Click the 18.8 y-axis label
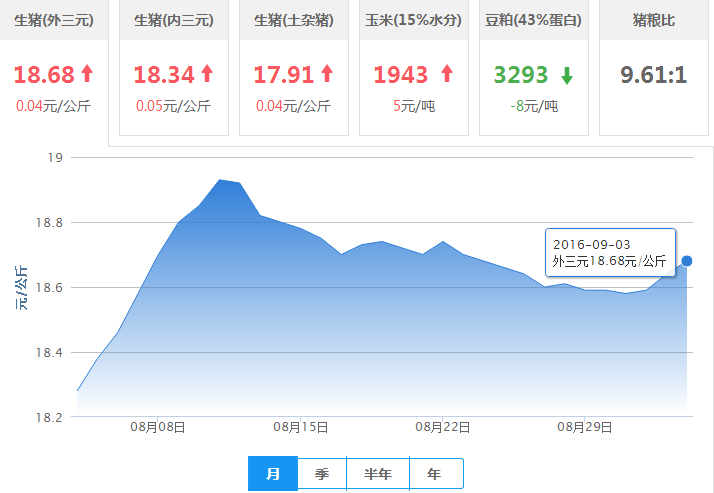The height and width of the screenshot is (493, 714). click(49, 223)
